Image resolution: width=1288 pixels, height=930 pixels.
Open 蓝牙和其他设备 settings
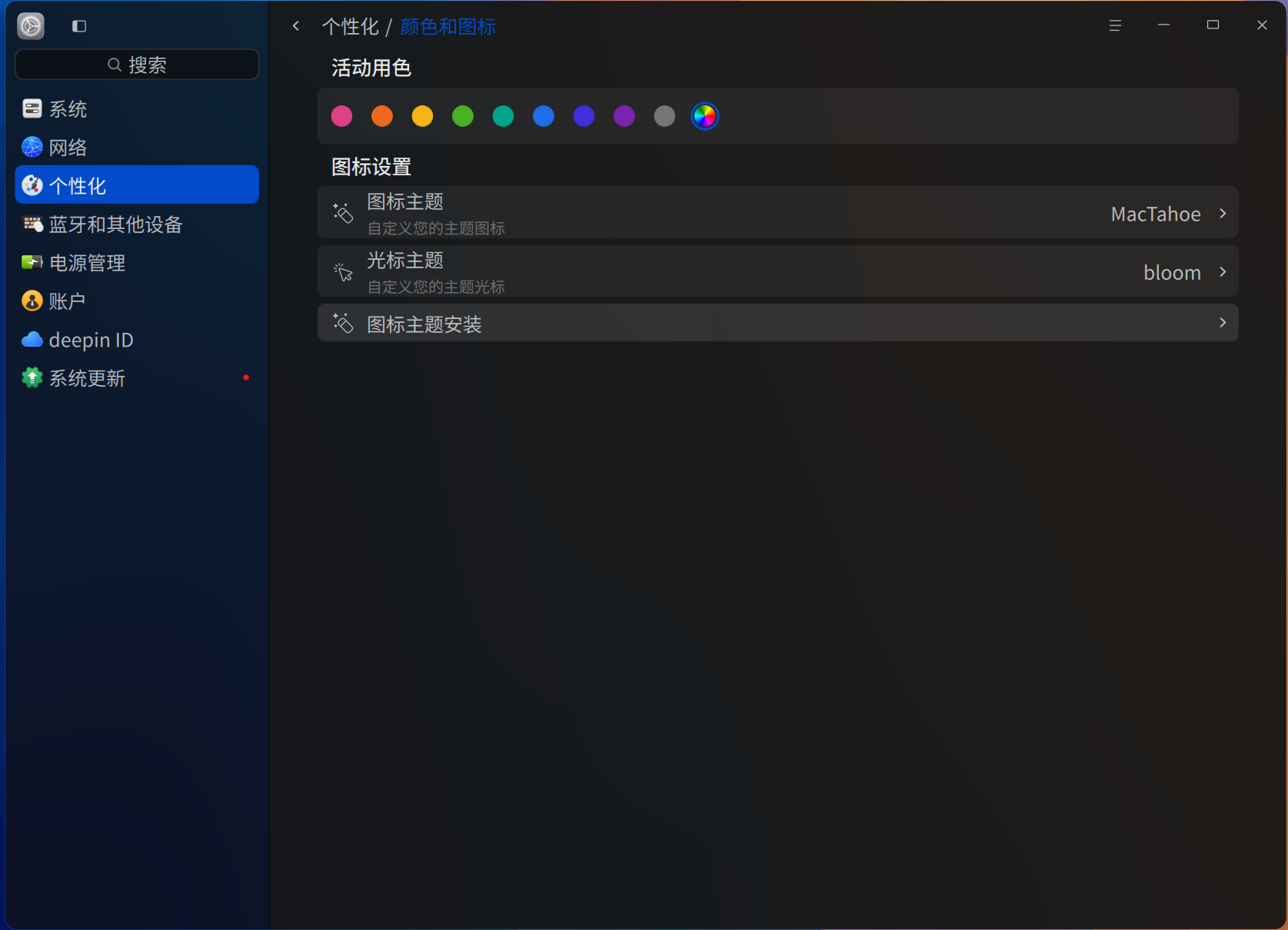click(137, 224)
